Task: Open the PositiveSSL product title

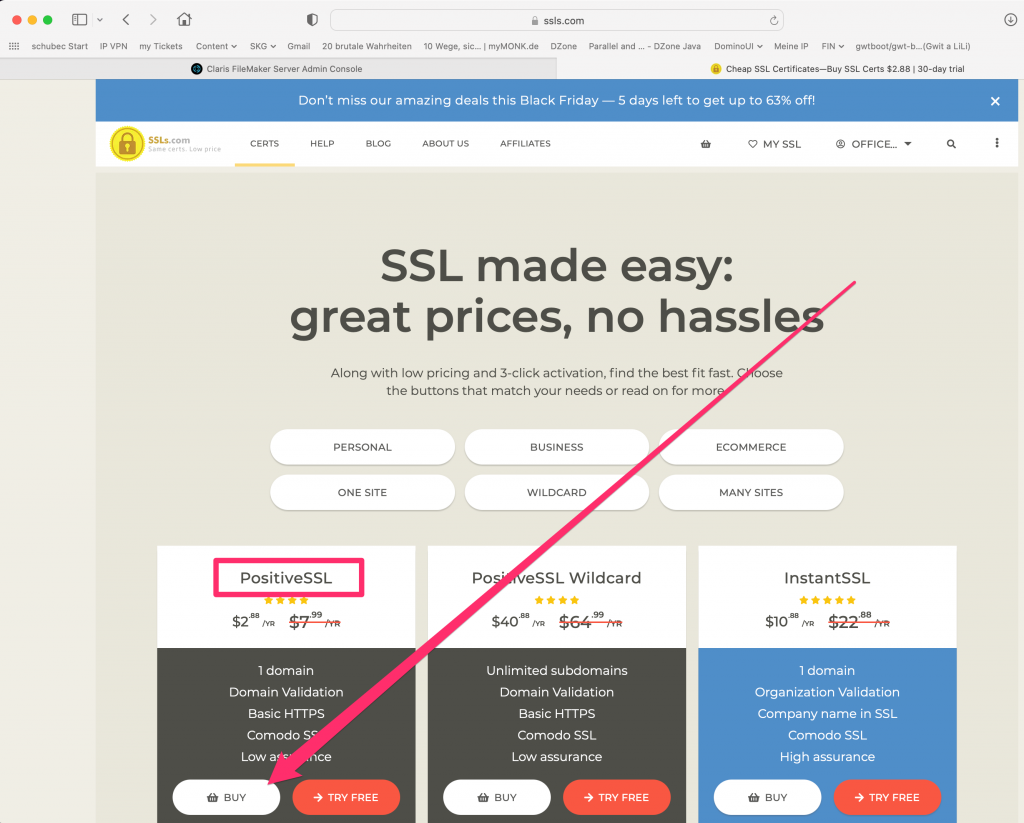Action: tap(286, 578)
